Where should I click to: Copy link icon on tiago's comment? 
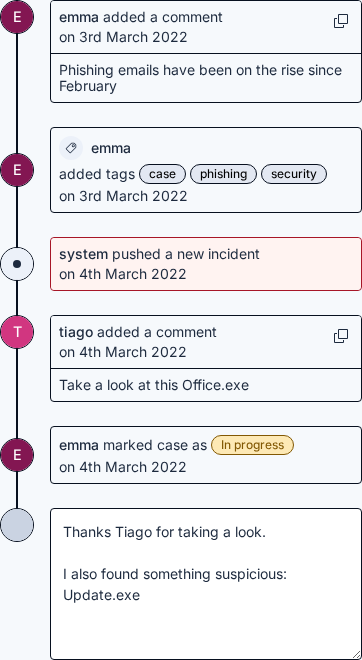[x=341, y=336]
